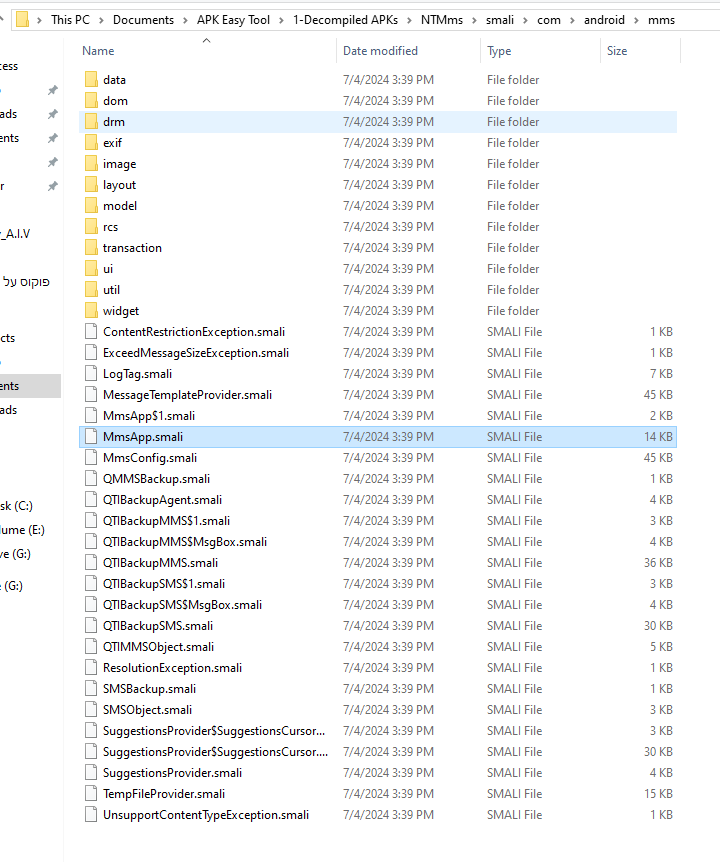The height and width of the screenshot is (862, 720).
Task: Sort by Date modified column
Action: pyautogui.click(x=380, y=51)
